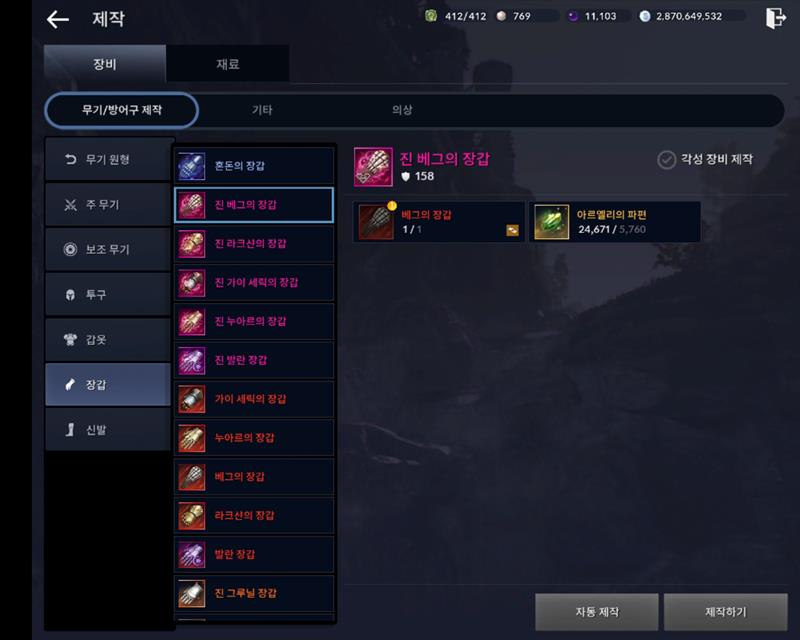The height and width of the screenshot is (640, 800).
Task: Open 보조 무기 sub-weapon category
Action: [x=108, y=250]
